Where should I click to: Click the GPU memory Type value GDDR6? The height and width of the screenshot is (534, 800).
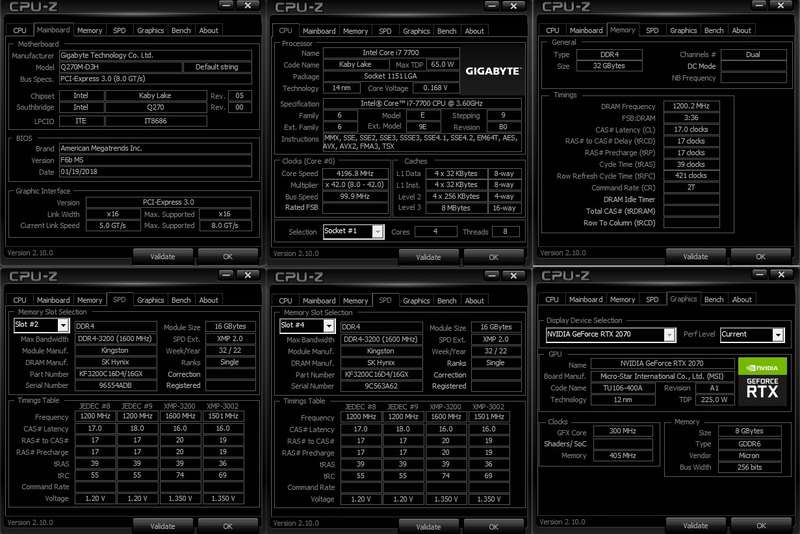(x=749, y=444)
